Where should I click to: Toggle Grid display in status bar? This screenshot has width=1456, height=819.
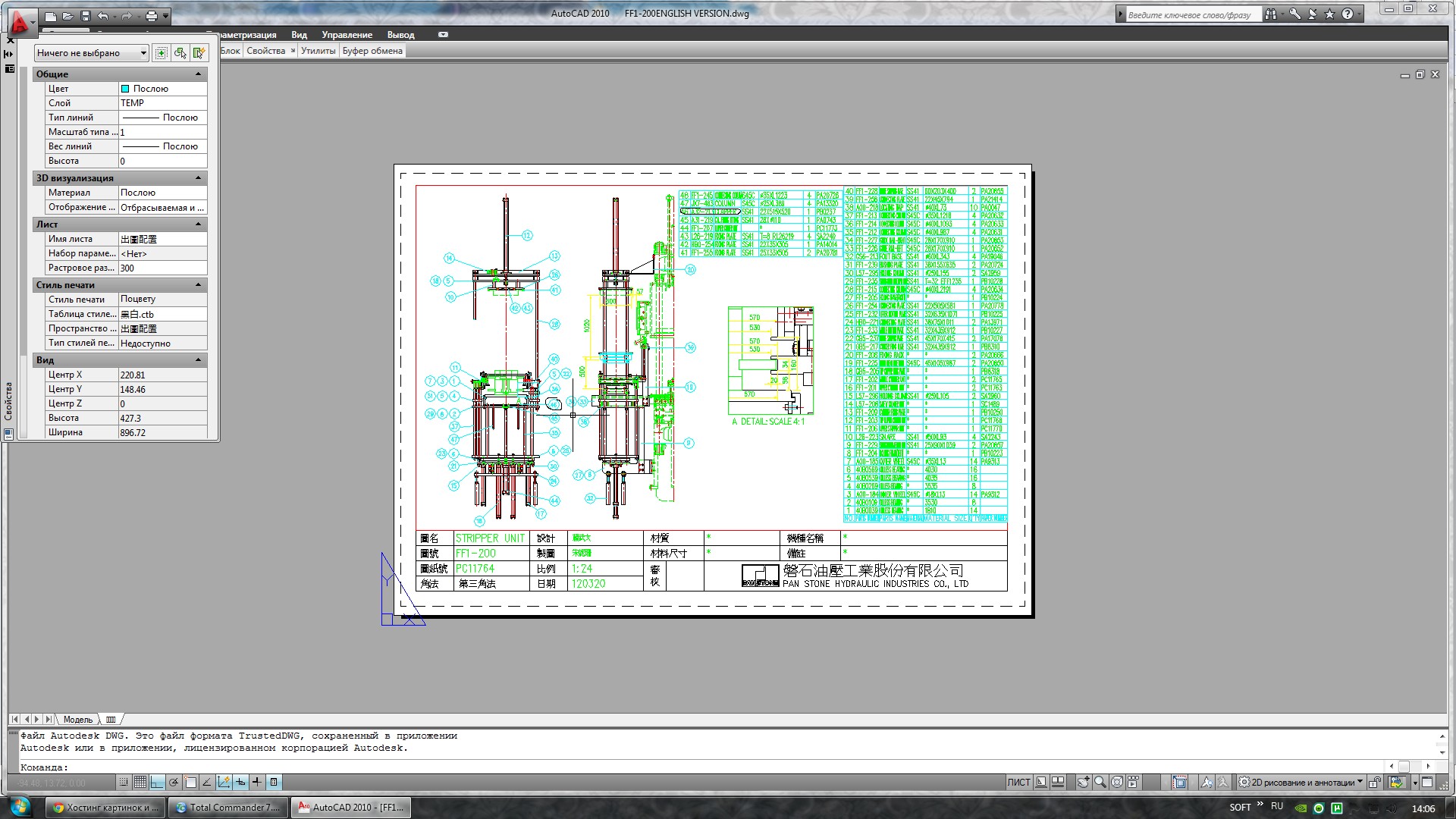[140, 782]
